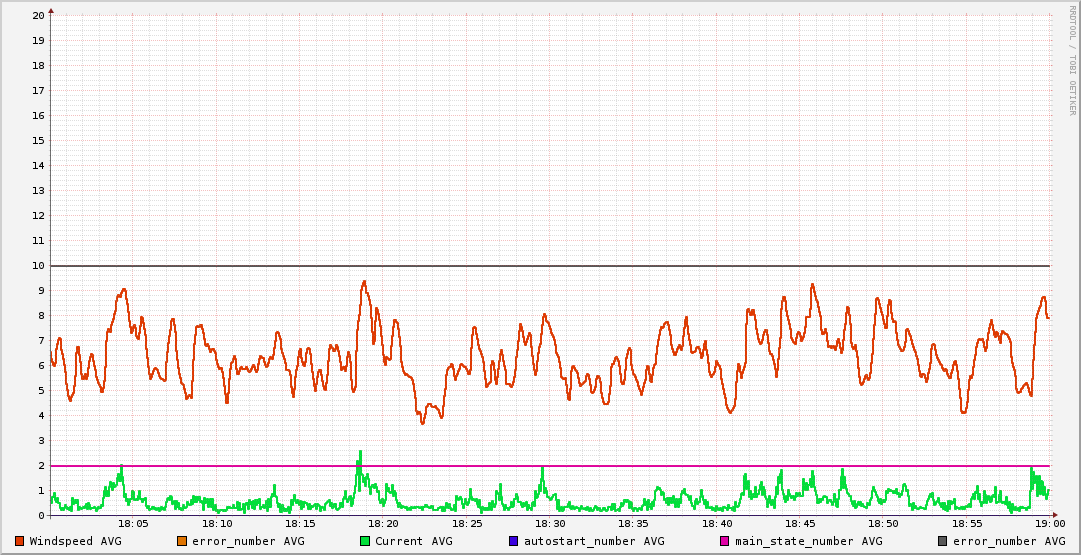This screenshot has height=555, width=1081.
Task: Click the blue autostart_number legend swatch
Action: coord(513,541)
